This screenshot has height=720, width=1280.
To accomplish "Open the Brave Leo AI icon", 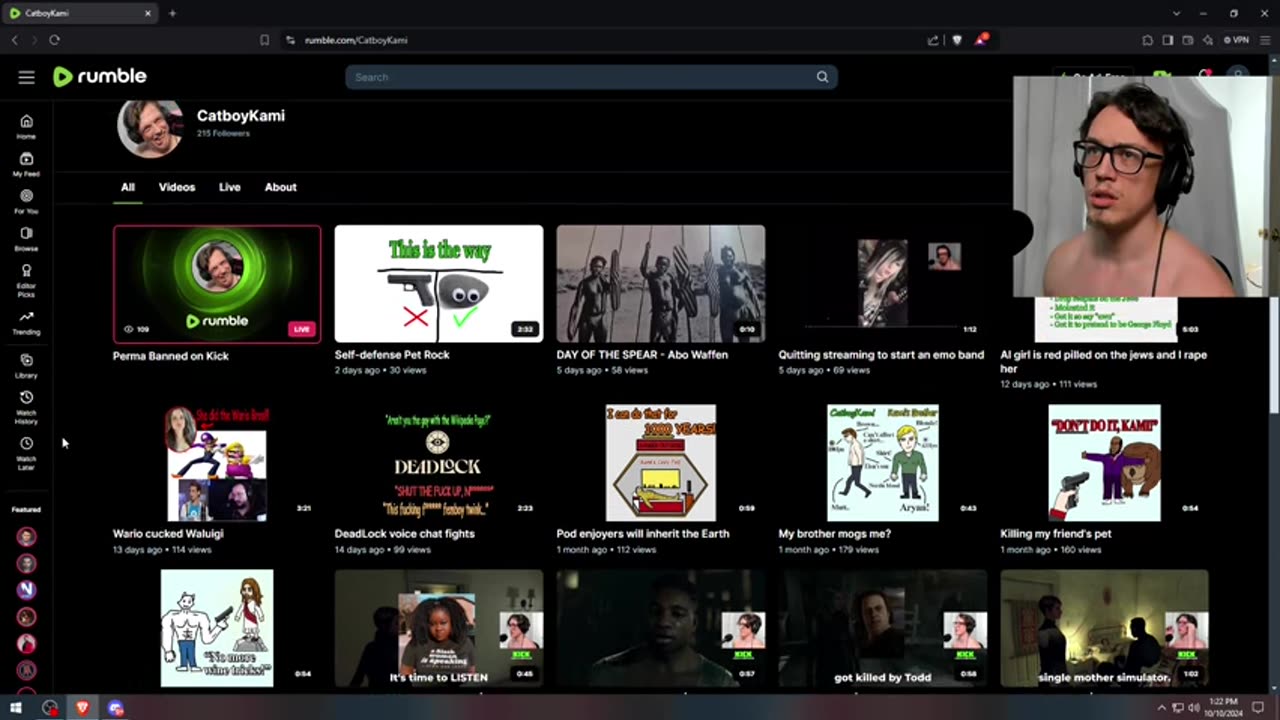I will pyautogui.click(x=1207, y=40).
